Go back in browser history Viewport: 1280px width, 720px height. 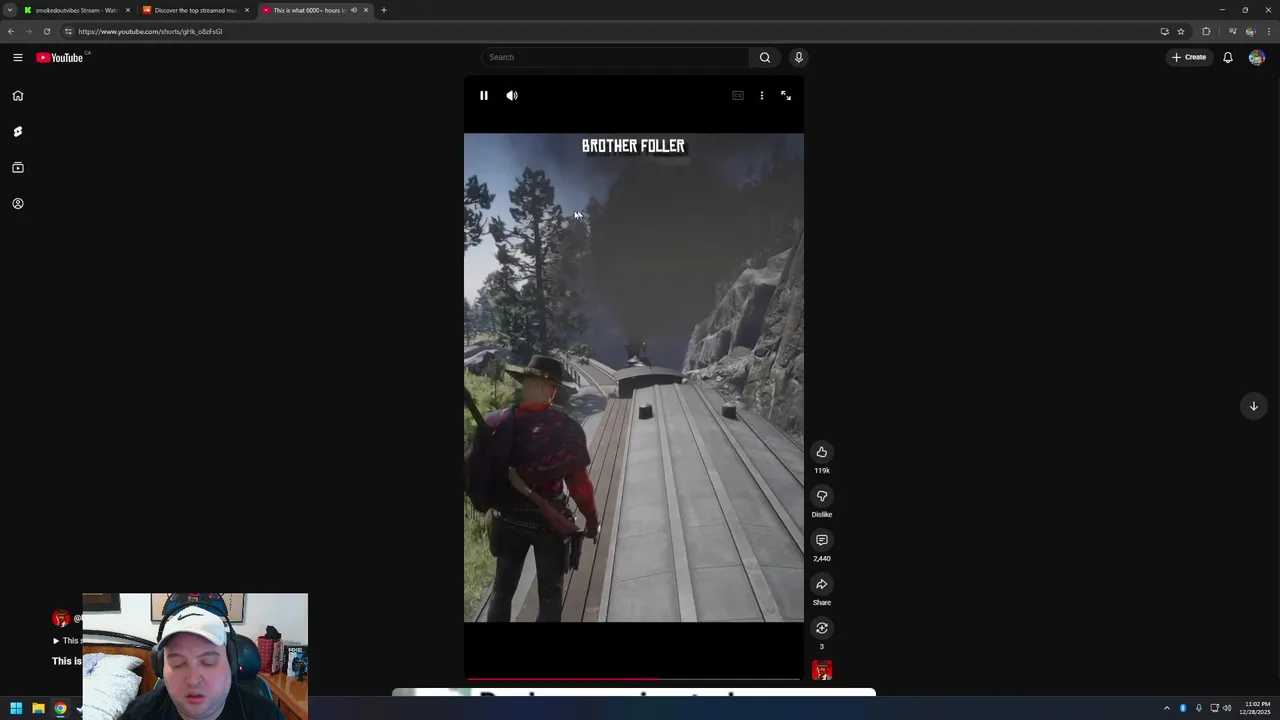tap(11, 31)
